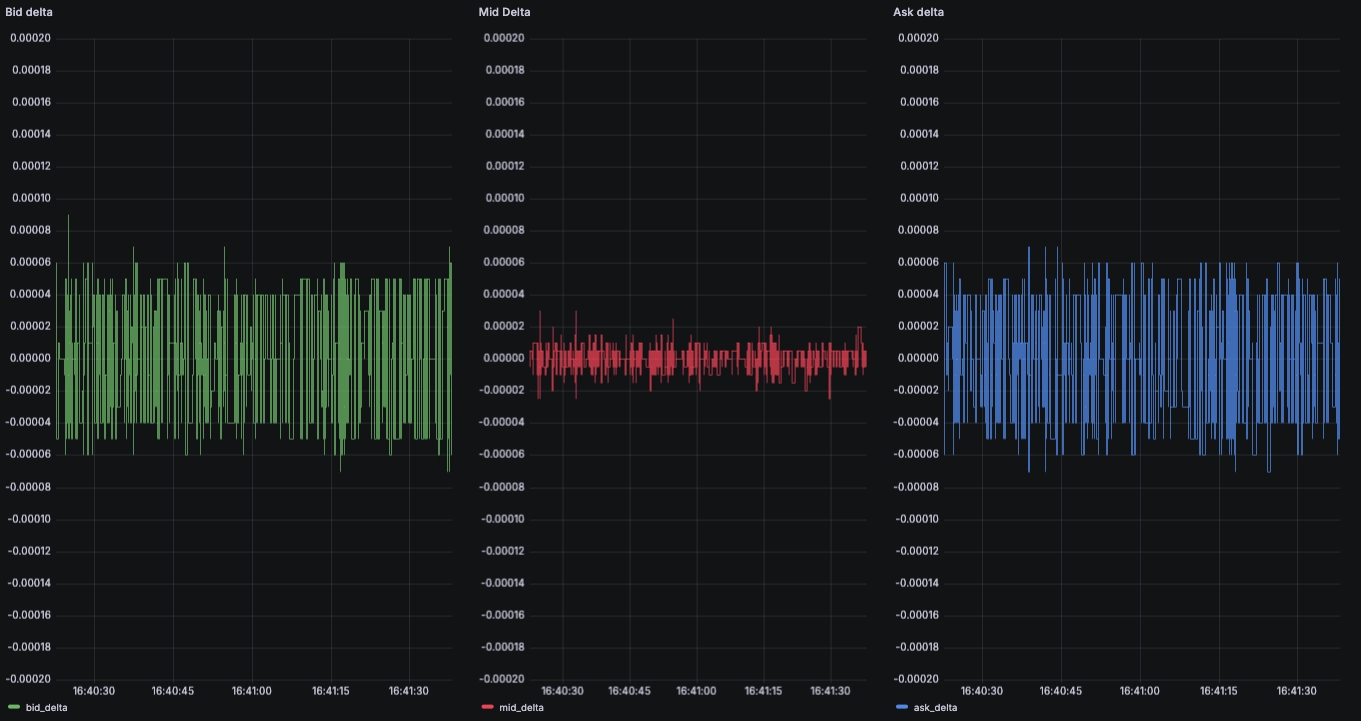1361x721 pixels.
Task: Click the 0.00000 y-axis label in Bid delta panel
Action: pos(30,358)
